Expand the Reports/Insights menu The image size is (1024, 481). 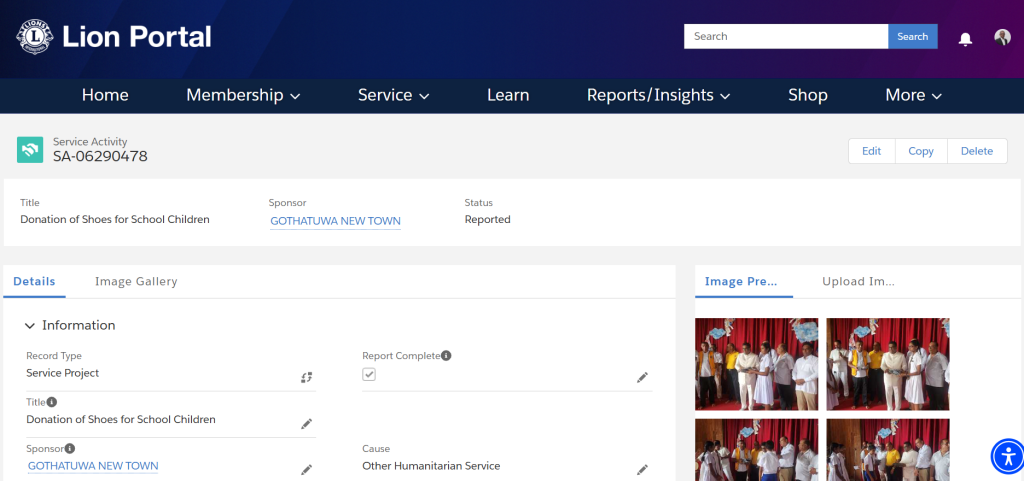point(658,95)
